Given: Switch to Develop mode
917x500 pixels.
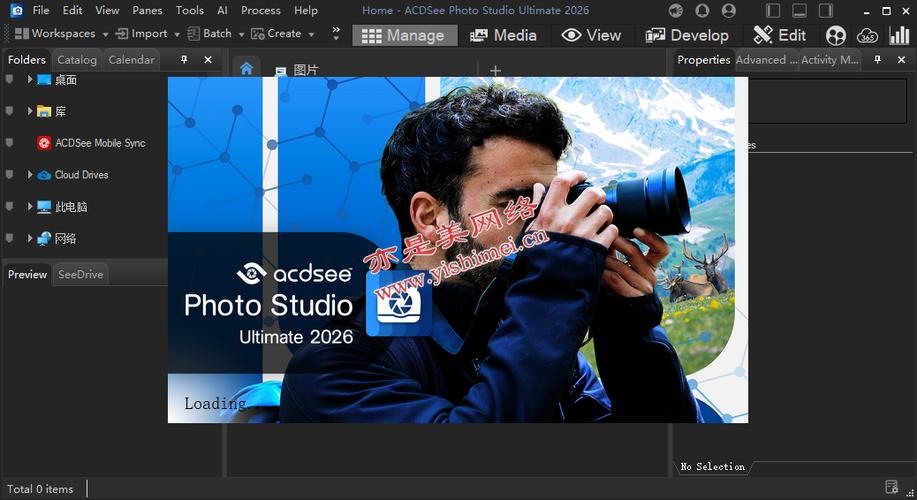Looking at the screenshot, I should (x=687, y=36).
